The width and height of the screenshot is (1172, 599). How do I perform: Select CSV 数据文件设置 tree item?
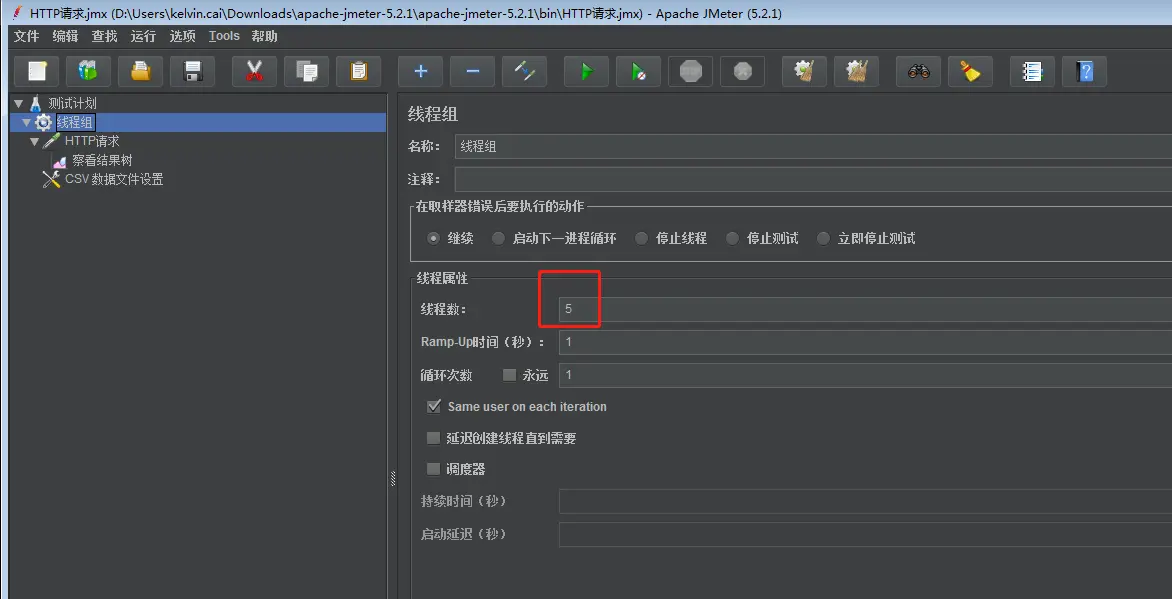[114, 179]
